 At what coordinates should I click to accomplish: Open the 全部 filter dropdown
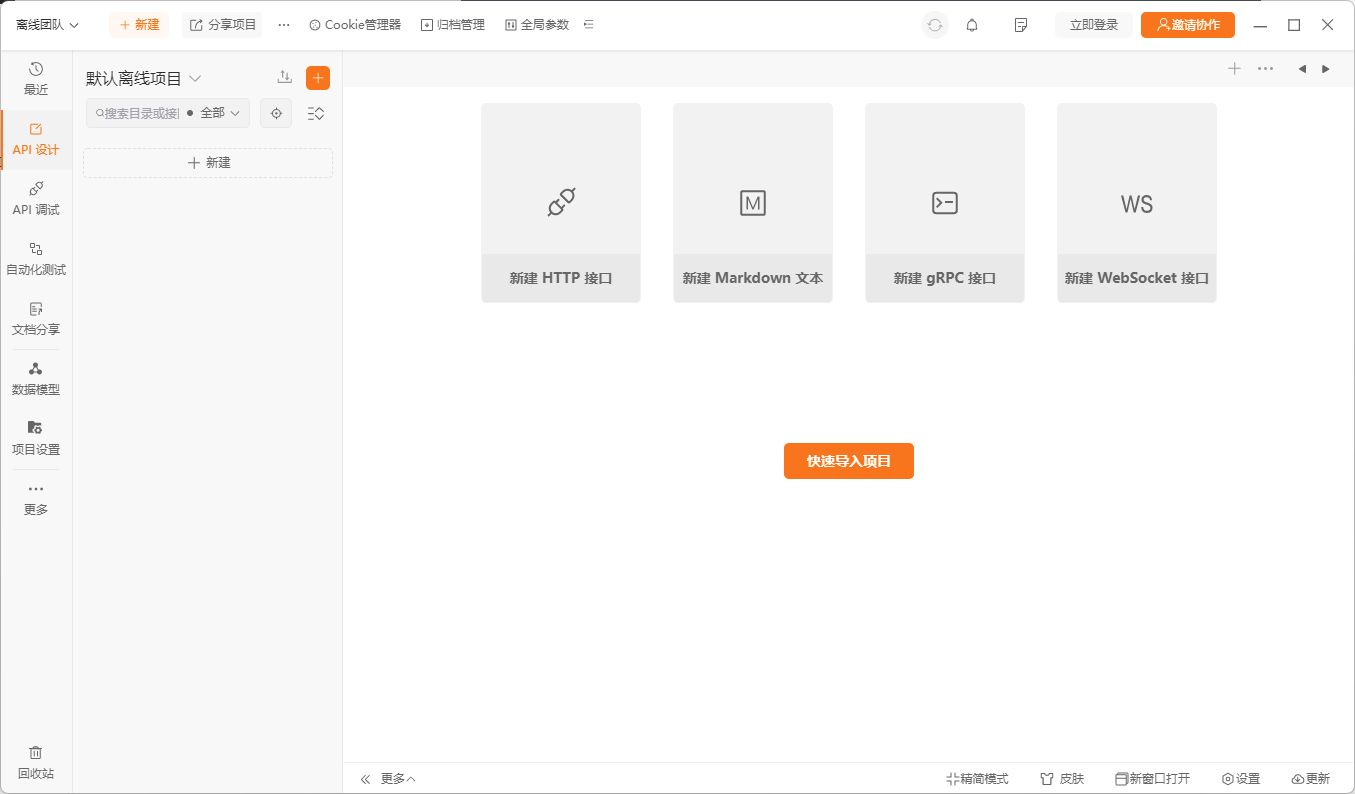pos(217,113)
